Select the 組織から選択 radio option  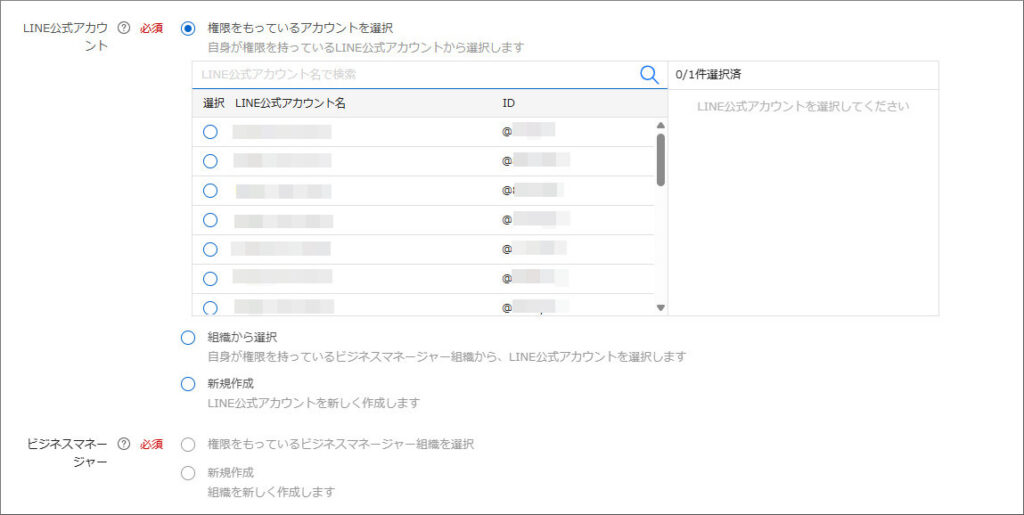[188, 338]
